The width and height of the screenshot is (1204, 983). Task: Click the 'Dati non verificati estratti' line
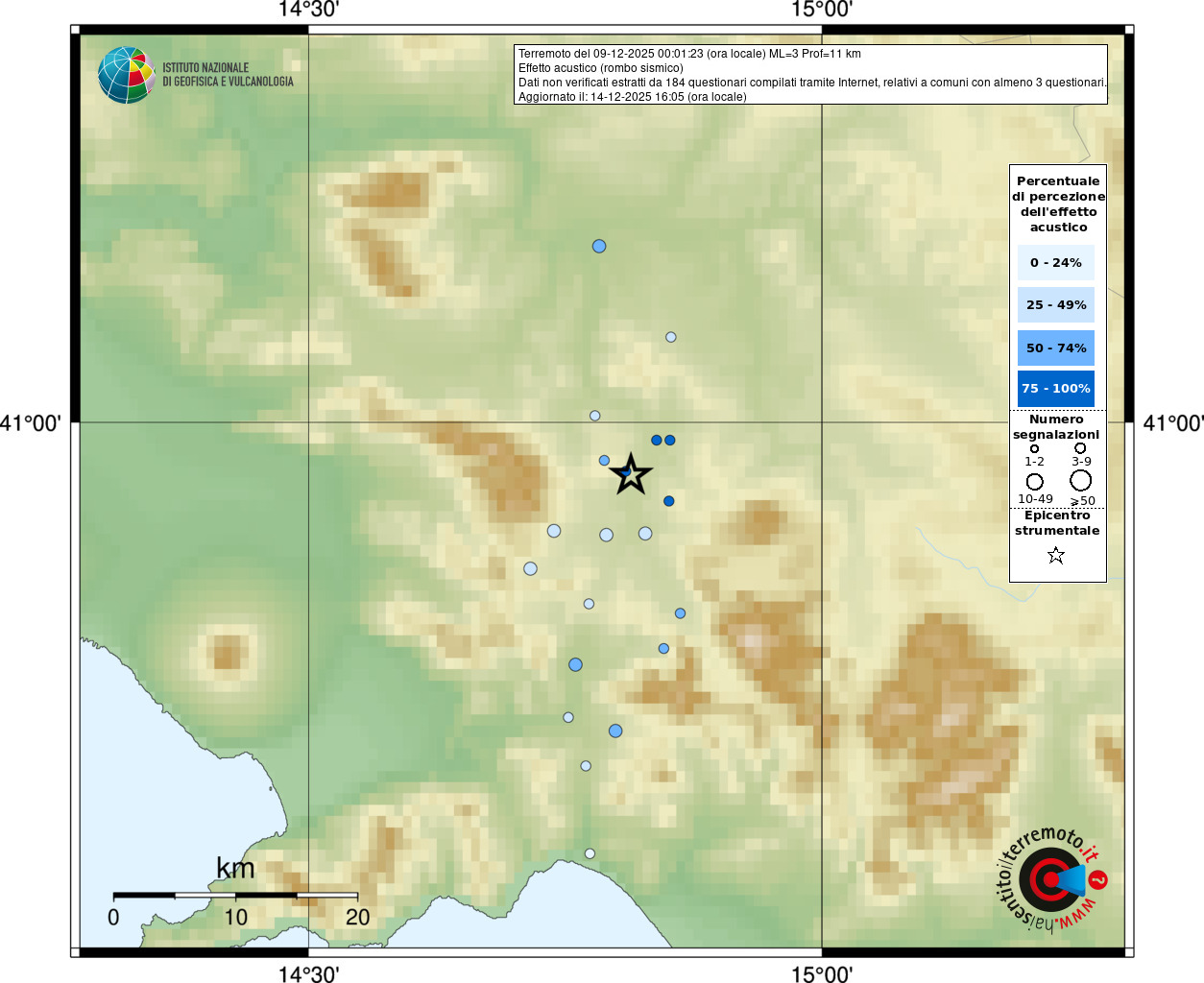tap(812, 83)
